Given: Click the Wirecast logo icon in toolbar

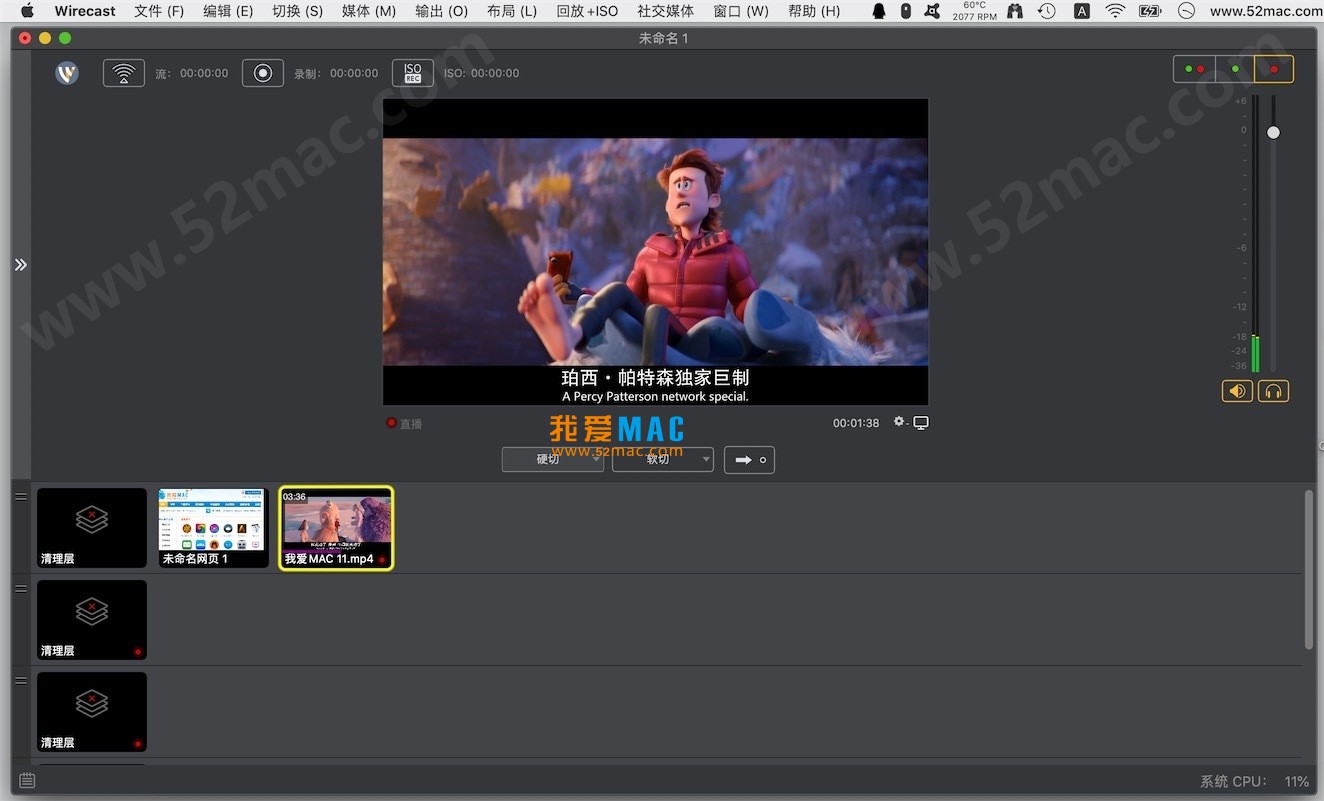Looking at the screenshot, I should click(x=67, y=73).
